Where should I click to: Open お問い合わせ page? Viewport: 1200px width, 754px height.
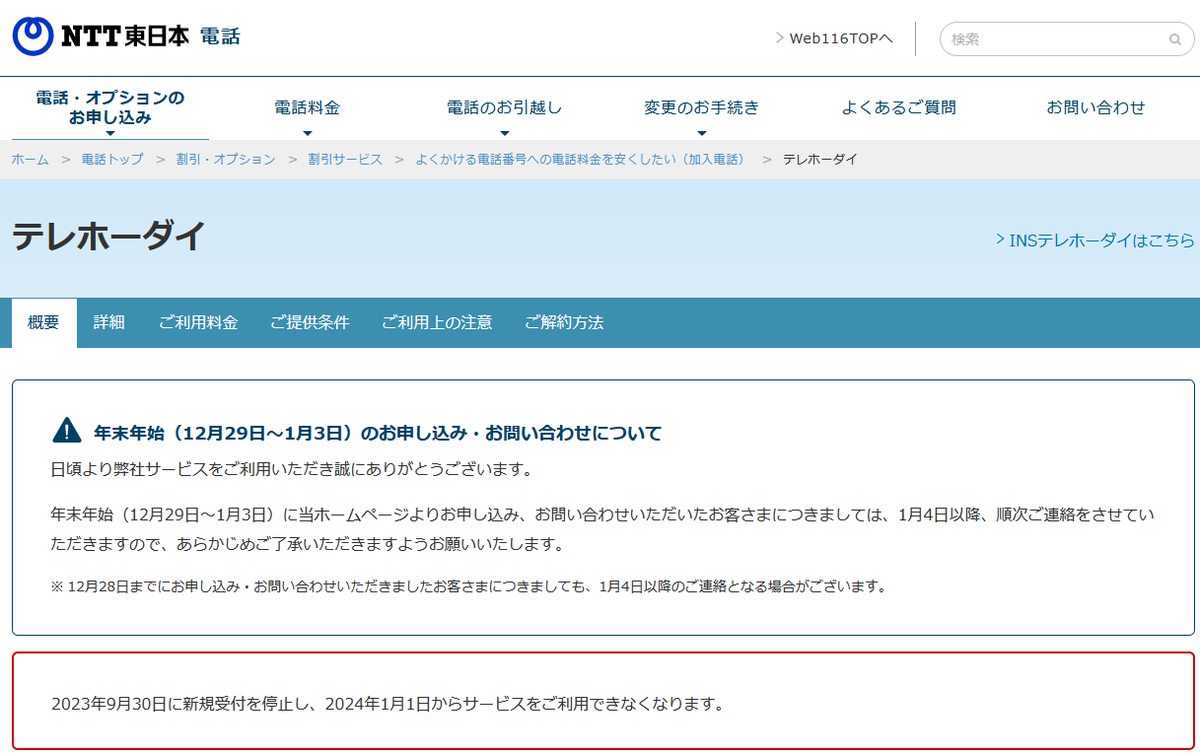pos(1096,107)
